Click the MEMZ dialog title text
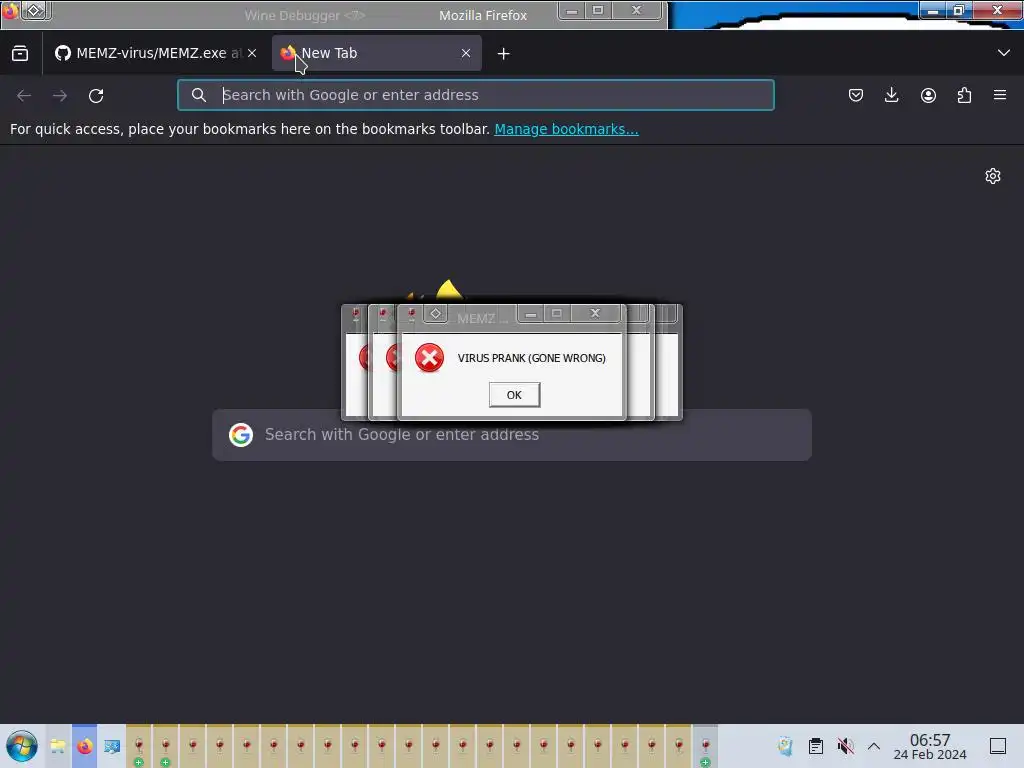 click(481, 319)
